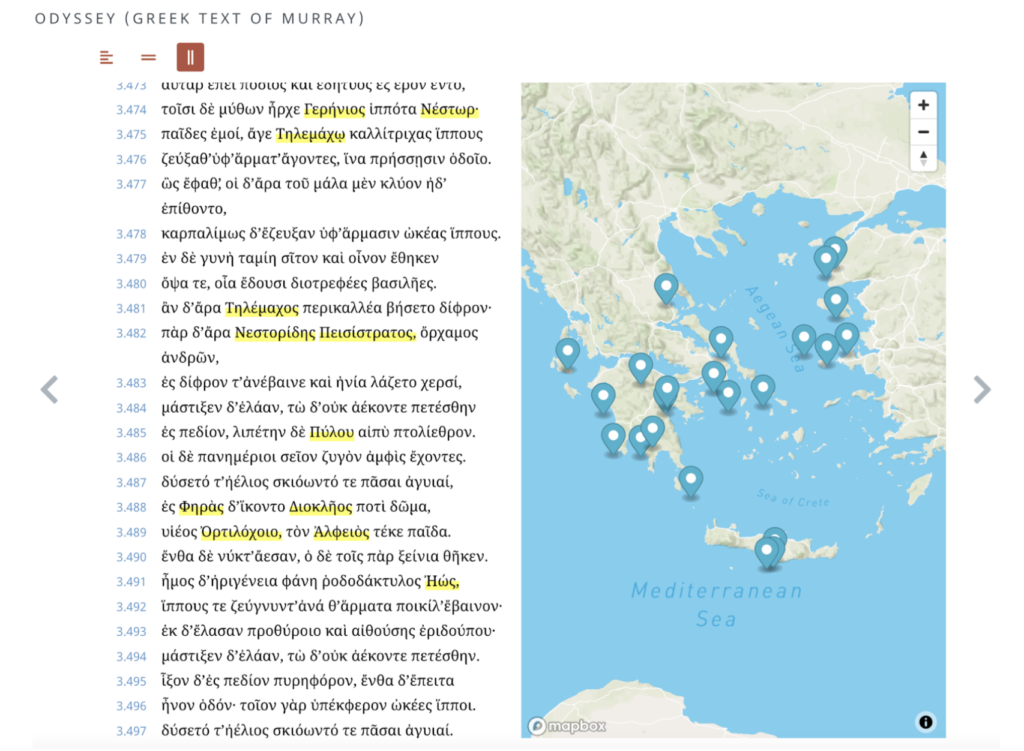Advance to next passage with right chevron

coord(982,390)
